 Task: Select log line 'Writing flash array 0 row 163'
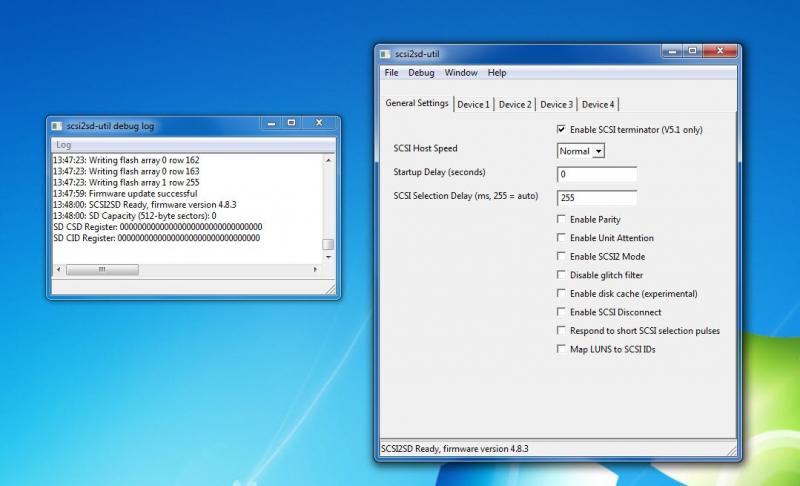click(x=126, y=171)
